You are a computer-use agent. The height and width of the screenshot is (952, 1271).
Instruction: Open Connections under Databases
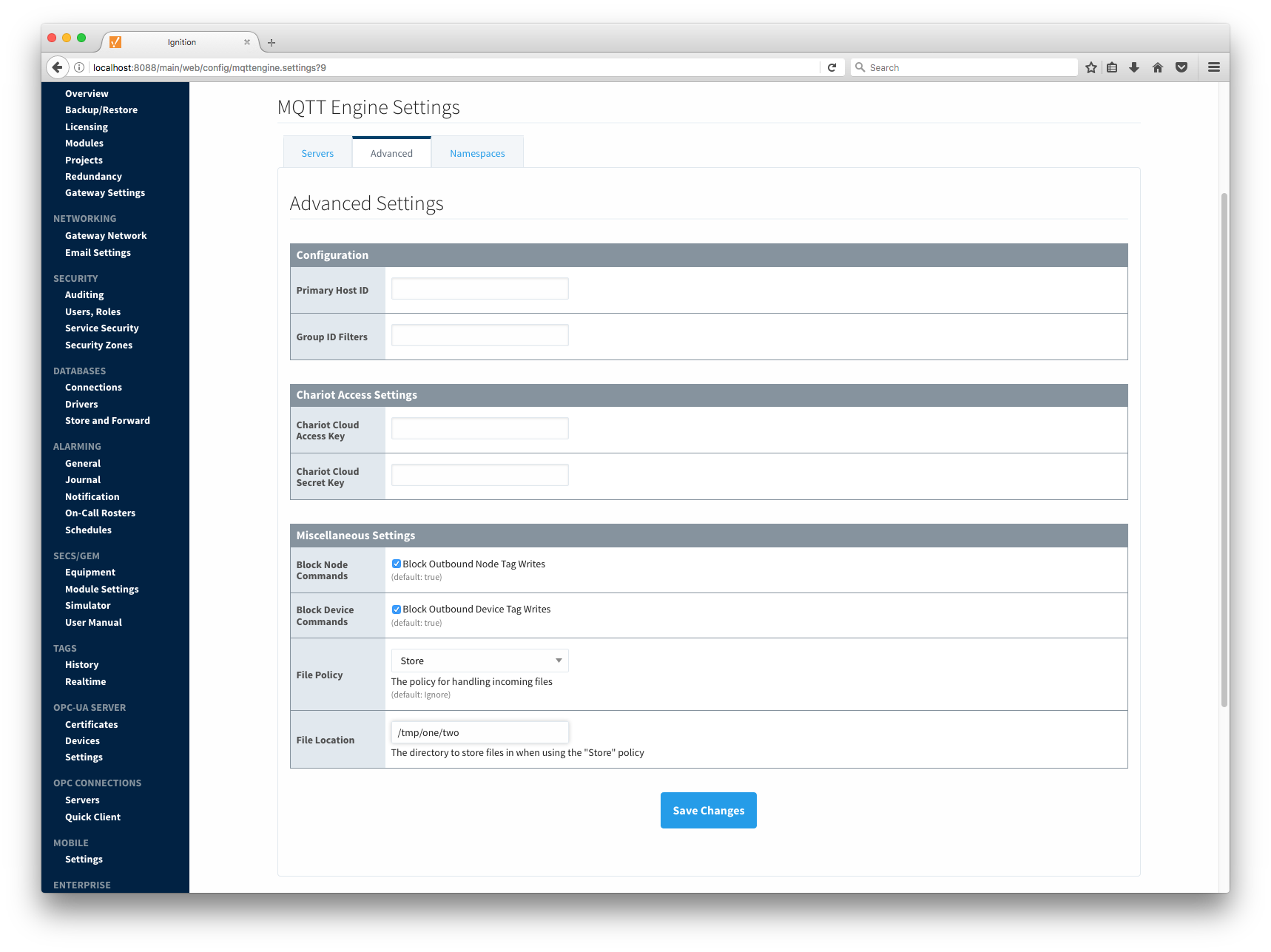coord(93,388)
